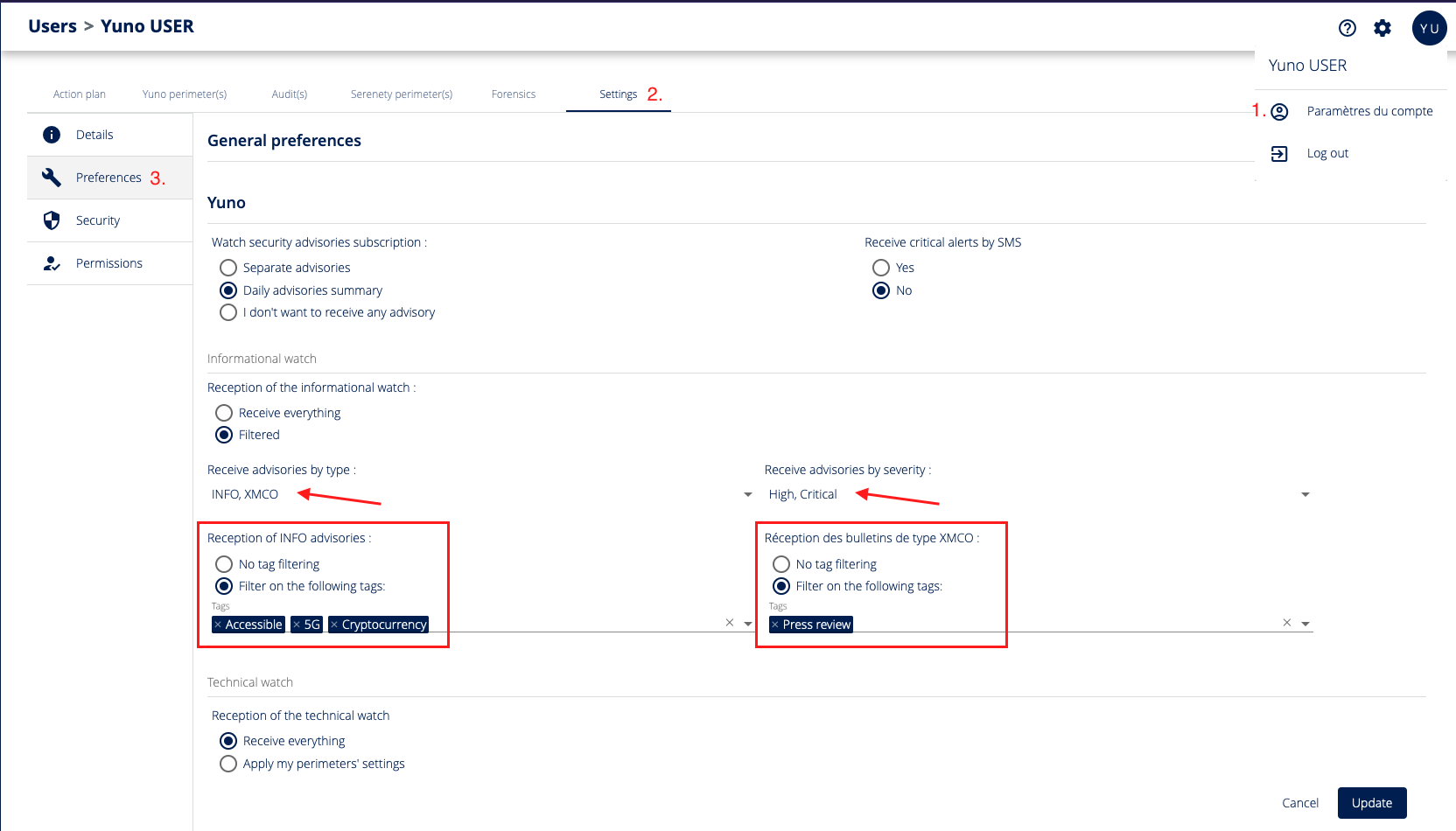Expand Receive advisories by severity dropdown
Screen dimensions: 1456x831
click(1305, 495)
